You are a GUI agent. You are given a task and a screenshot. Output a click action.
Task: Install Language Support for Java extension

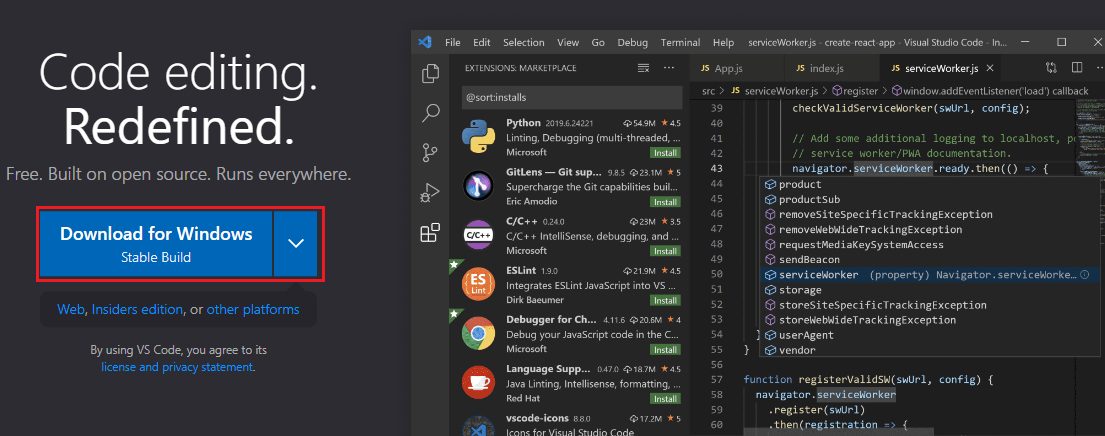(x=665, y=399)
